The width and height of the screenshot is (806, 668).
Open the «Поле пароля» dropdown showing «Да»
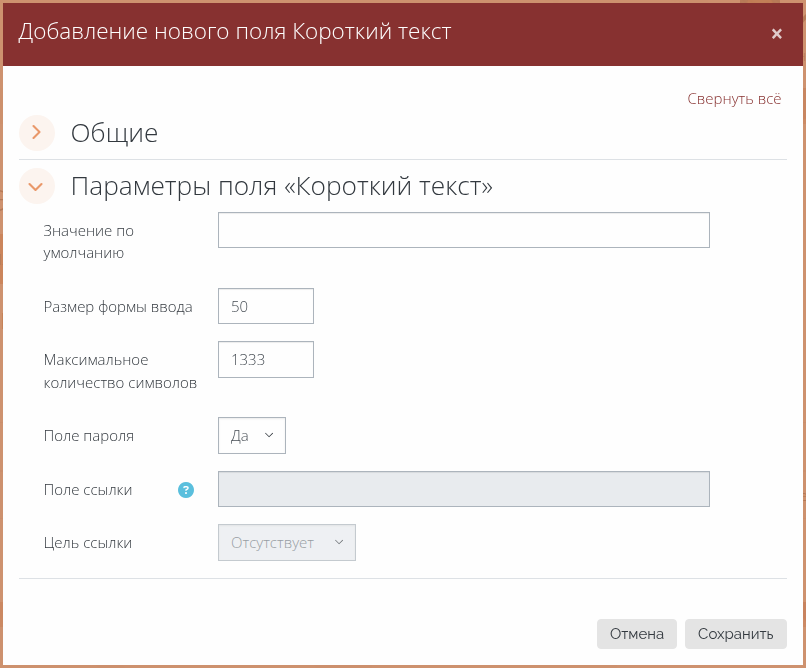[252, 436]
